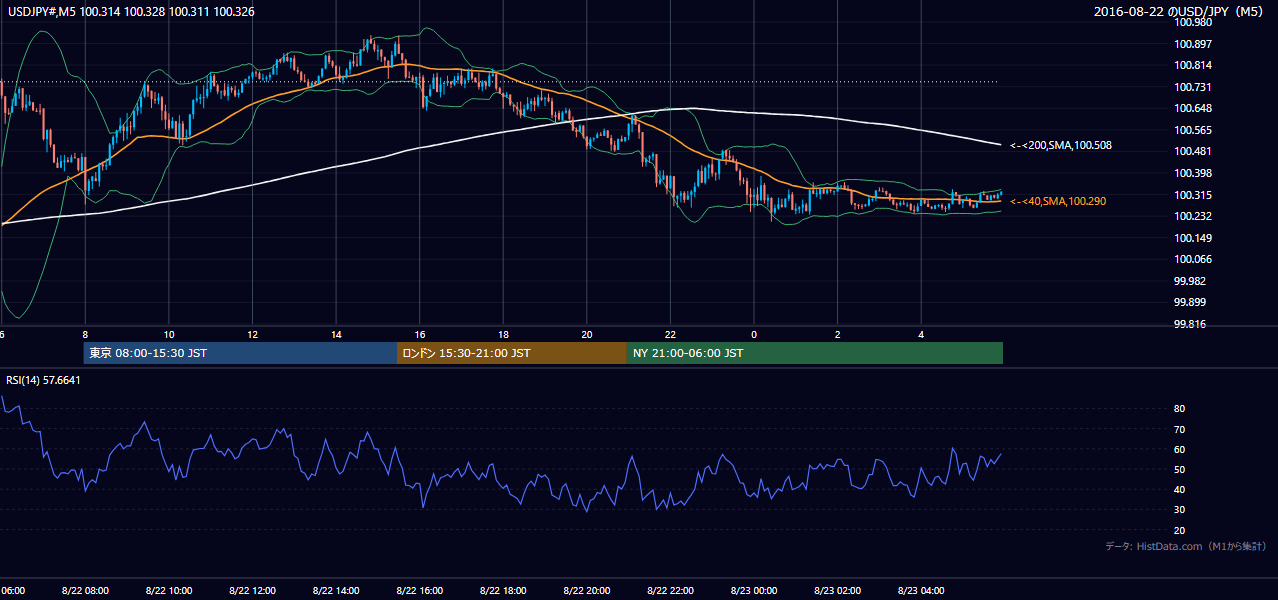Click RSI scale value 40
Viewport: 1278px width, 600px height.
pos(1179,490)
